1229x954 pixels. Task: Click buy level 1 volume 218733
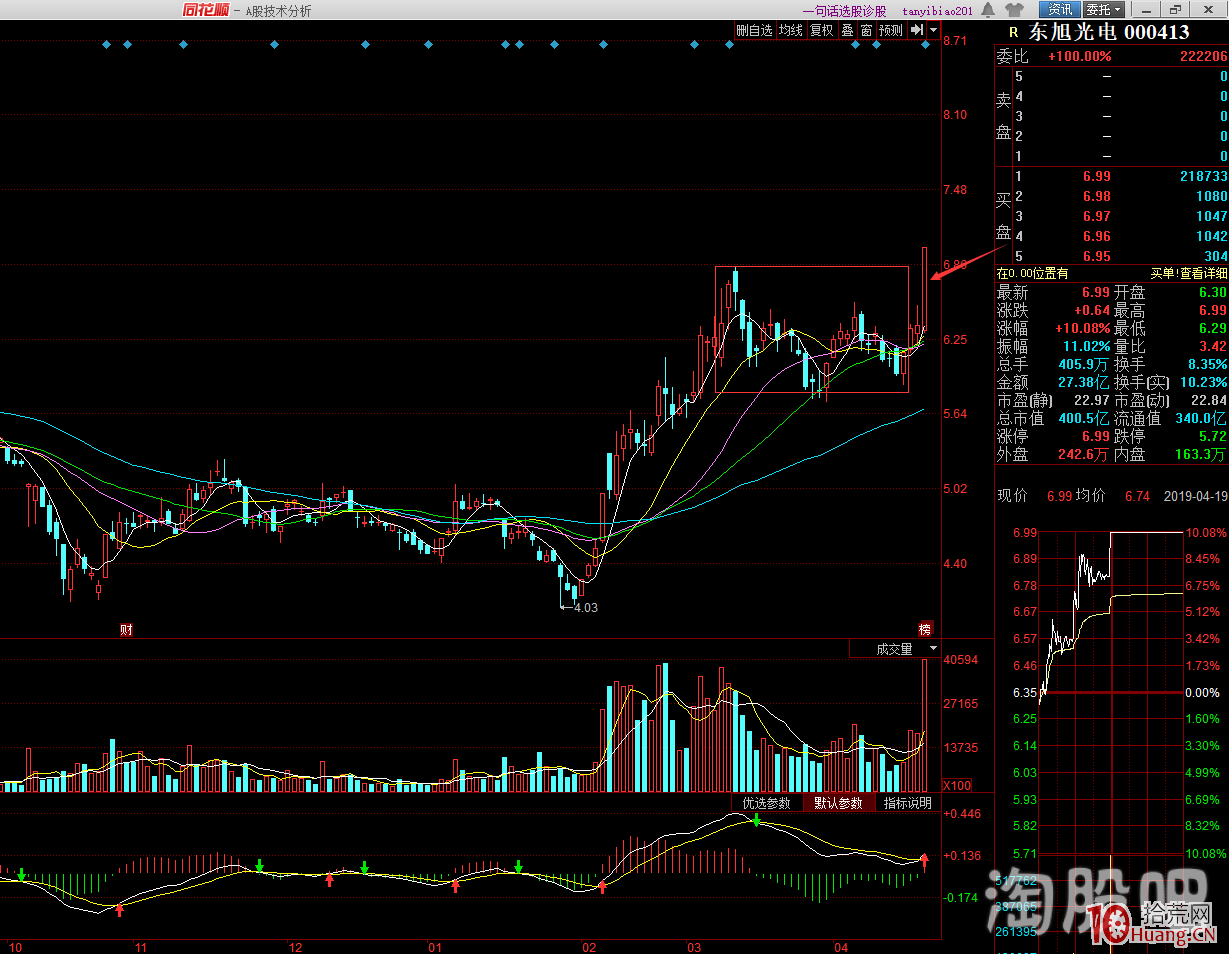pos(1204,176)
